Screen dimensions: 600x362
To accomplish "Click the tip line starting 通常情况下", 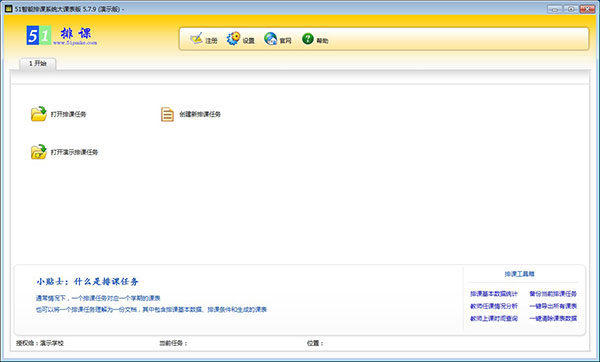I will click(98, 298).
